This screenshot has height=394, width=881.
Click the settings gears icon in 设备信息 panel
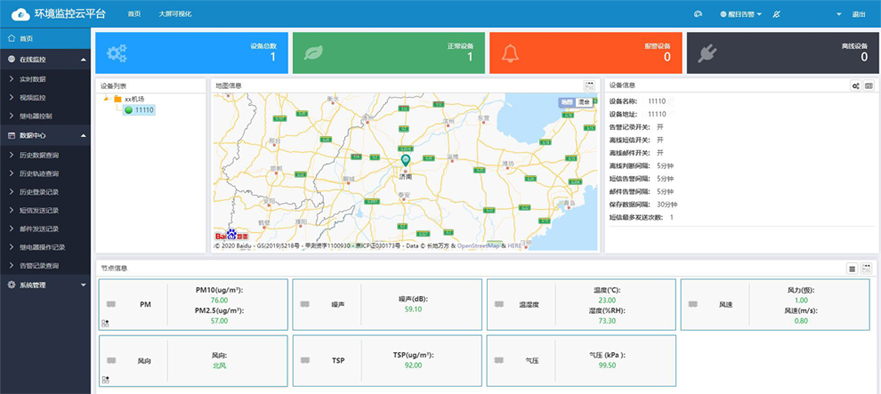(855, 86)
